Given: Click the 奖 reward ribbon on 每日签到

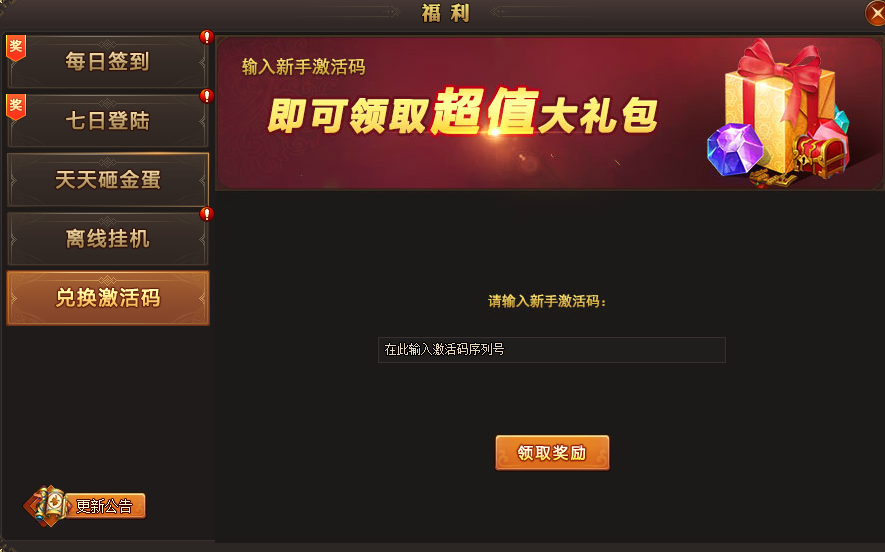Looking at the screenshot, I should click(x=16, y=47).
